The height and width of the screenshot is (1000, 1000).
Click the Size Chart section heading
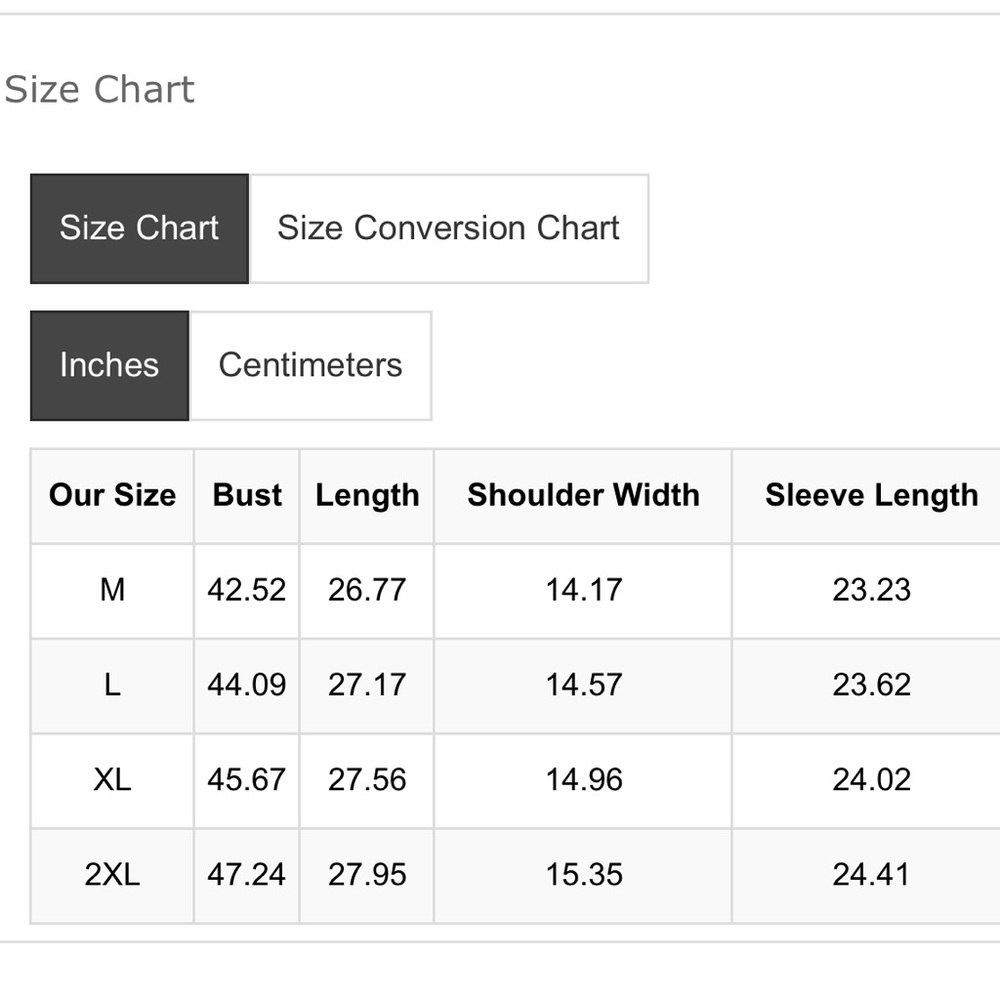click(x=99, y=90)
